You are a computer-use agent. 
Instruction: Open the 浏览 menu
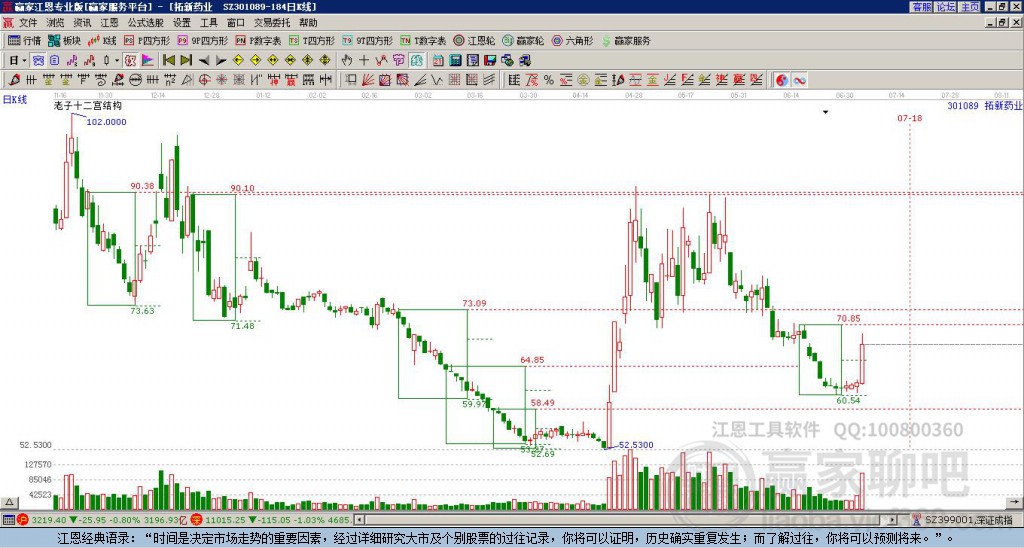coord(56,23)
